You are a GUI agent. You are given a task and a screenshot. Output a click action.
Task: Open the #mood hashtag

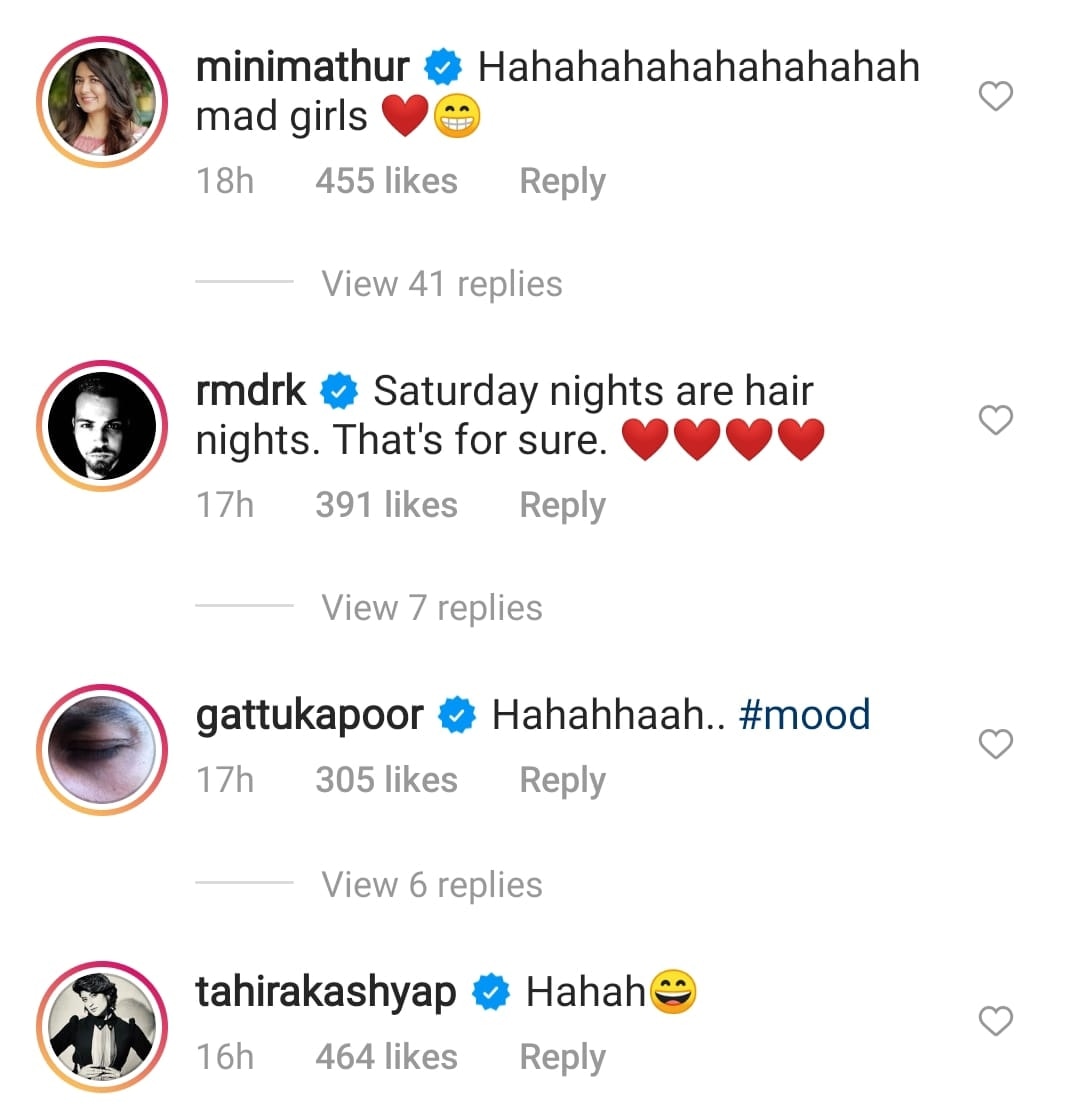tap(804, 716)
